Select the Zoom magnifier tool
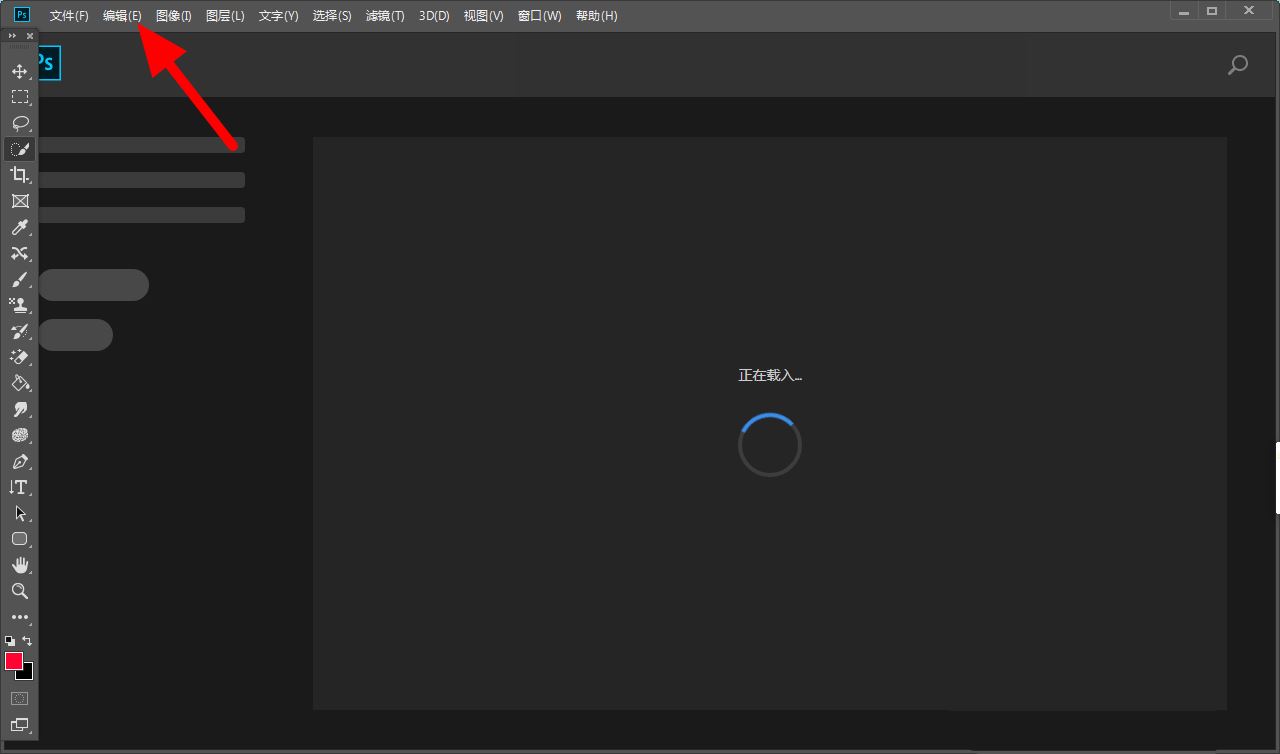The width and height of the screenshot is (1280, 754). point(19,591)
